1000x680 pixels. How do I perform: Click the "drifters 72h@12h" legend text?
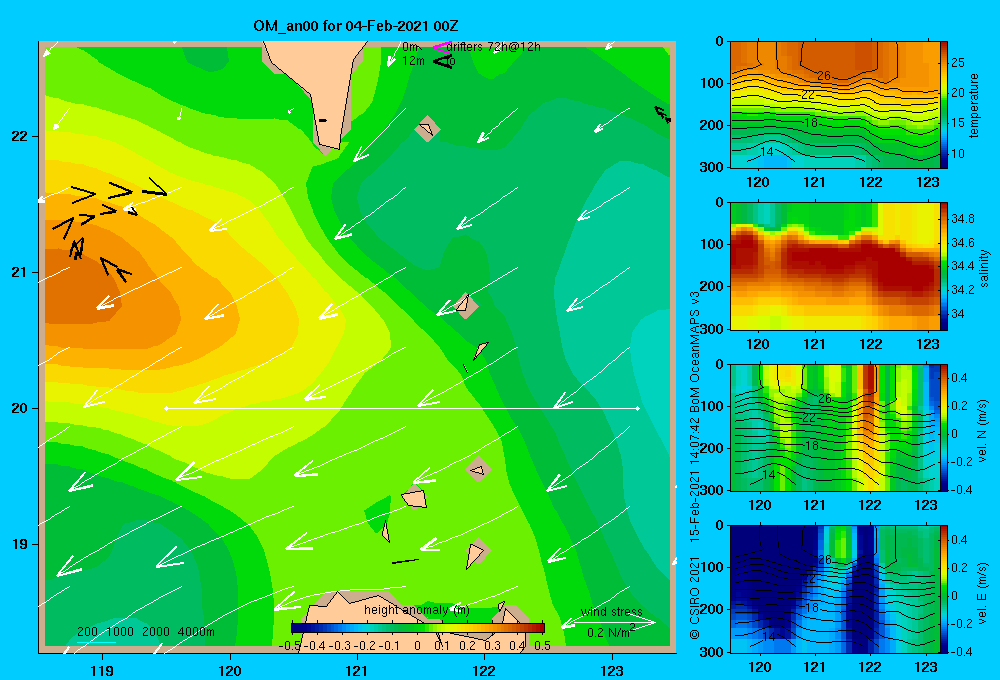point(494,47)
